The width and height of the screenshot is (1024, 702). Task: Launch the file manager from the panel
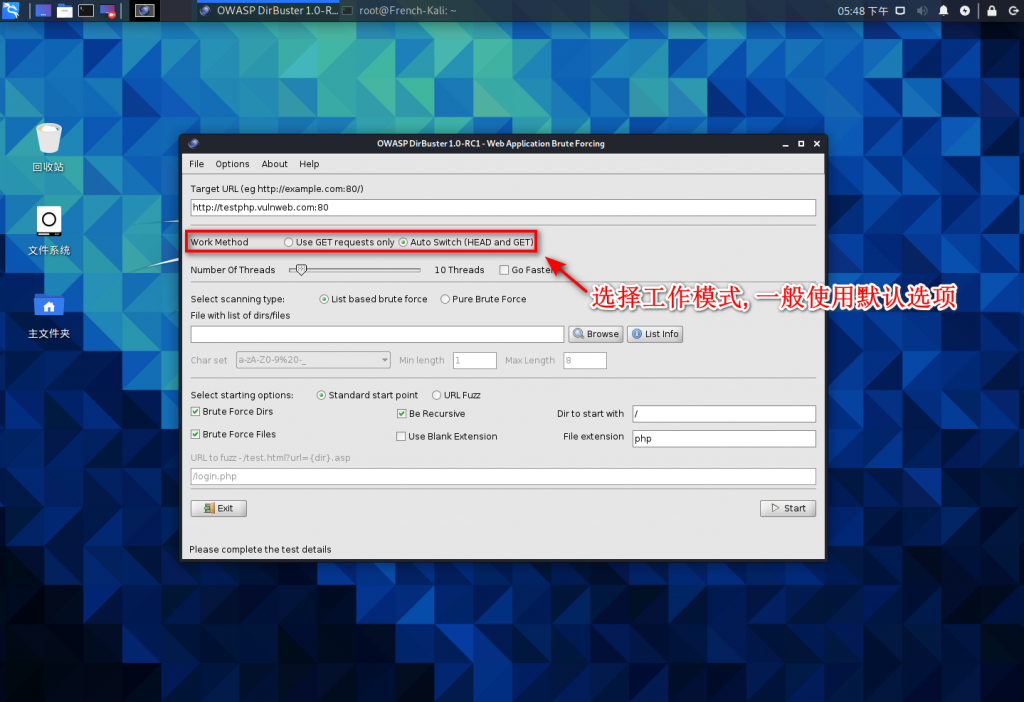[x=65, y=10]
